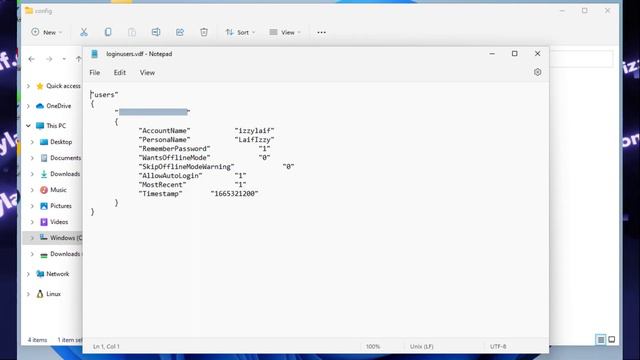This screenshot has height=360, width=640.
Task: Click the 100% zoom status in Notepad
Action: pyautogui.click(x=373, y=347)
